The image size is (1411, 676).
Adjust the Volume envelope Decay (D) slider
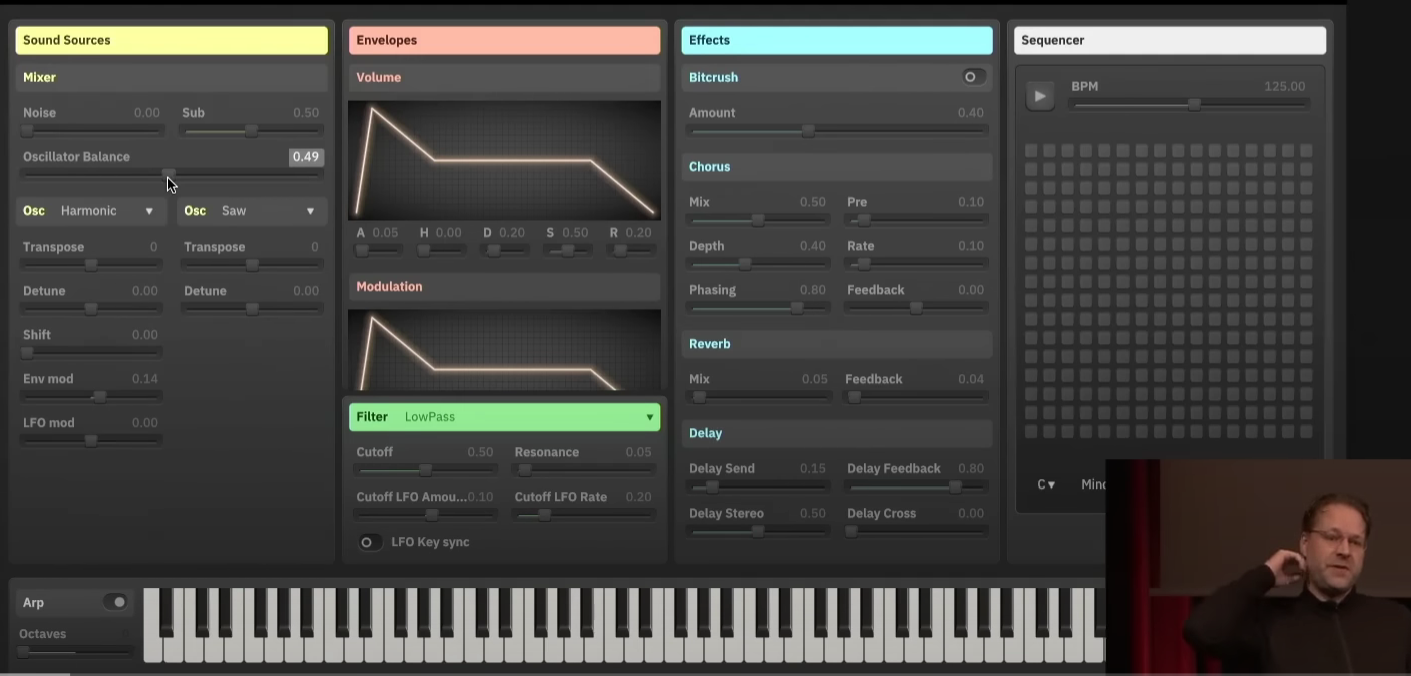[505, 250]
